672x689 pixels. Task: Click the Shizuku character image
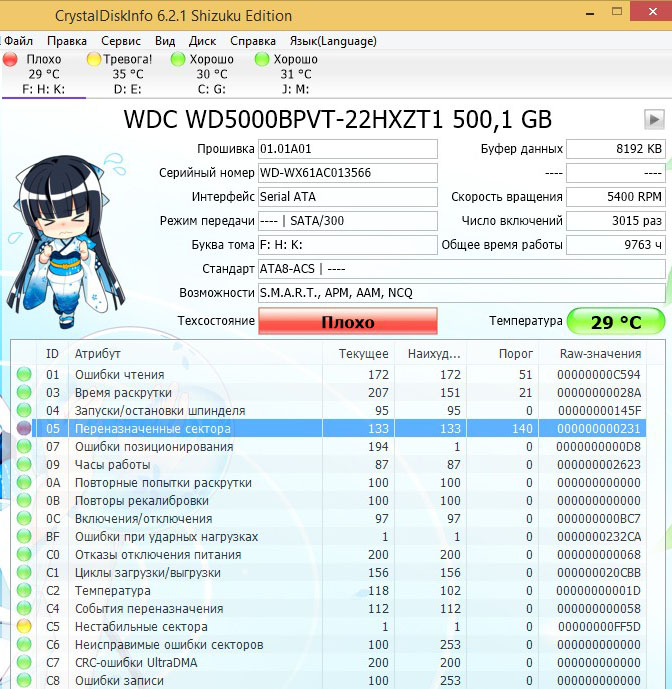(66, 242)
